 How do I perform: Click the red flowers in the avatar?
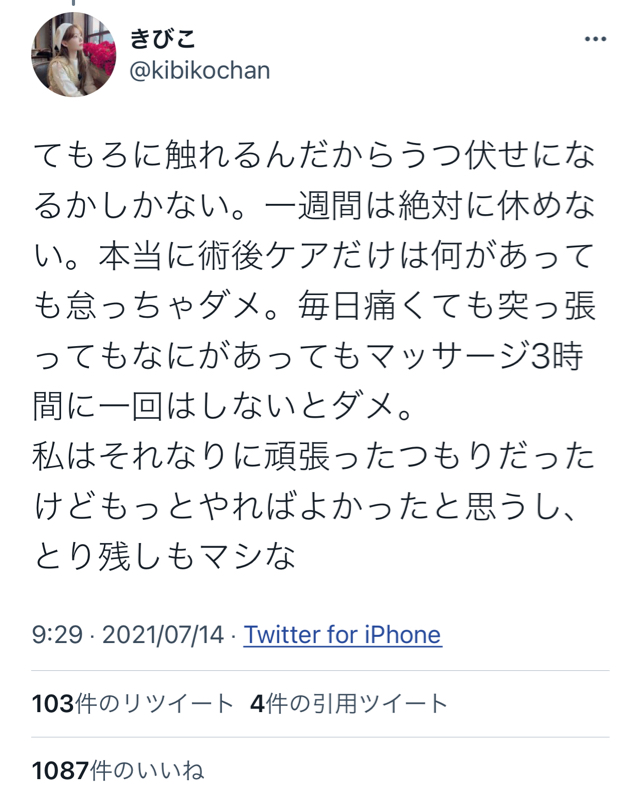[100, 55]
